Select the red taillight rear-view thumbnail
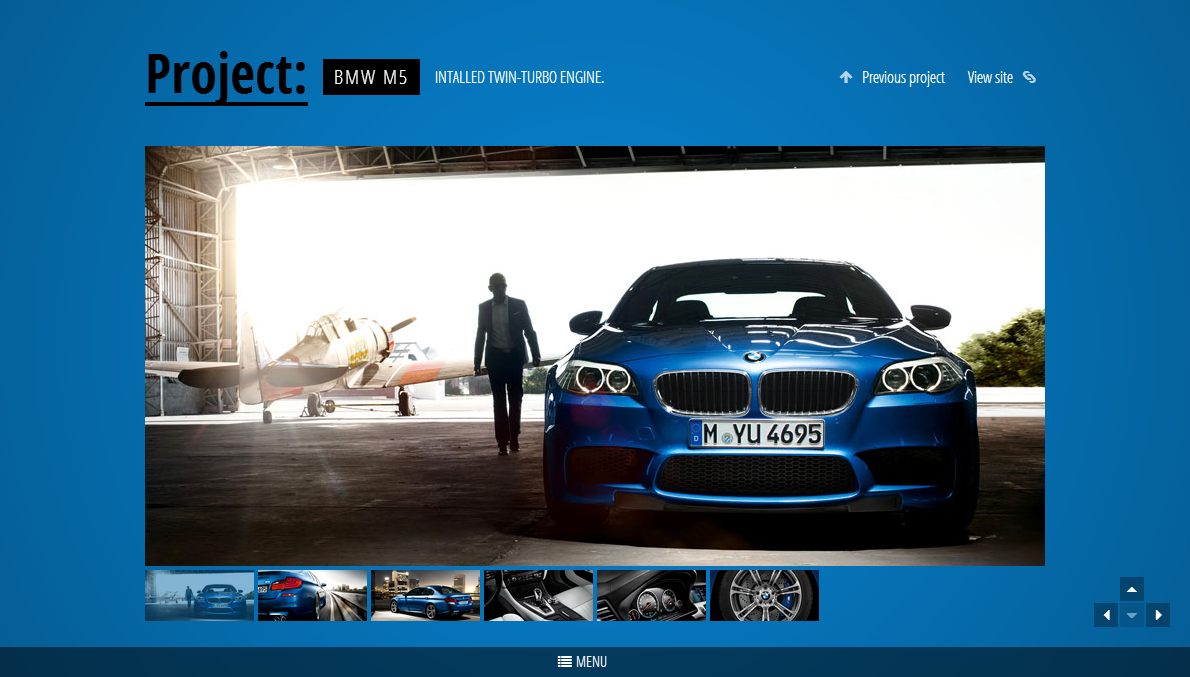The image size is (1190, 677). 313,596
